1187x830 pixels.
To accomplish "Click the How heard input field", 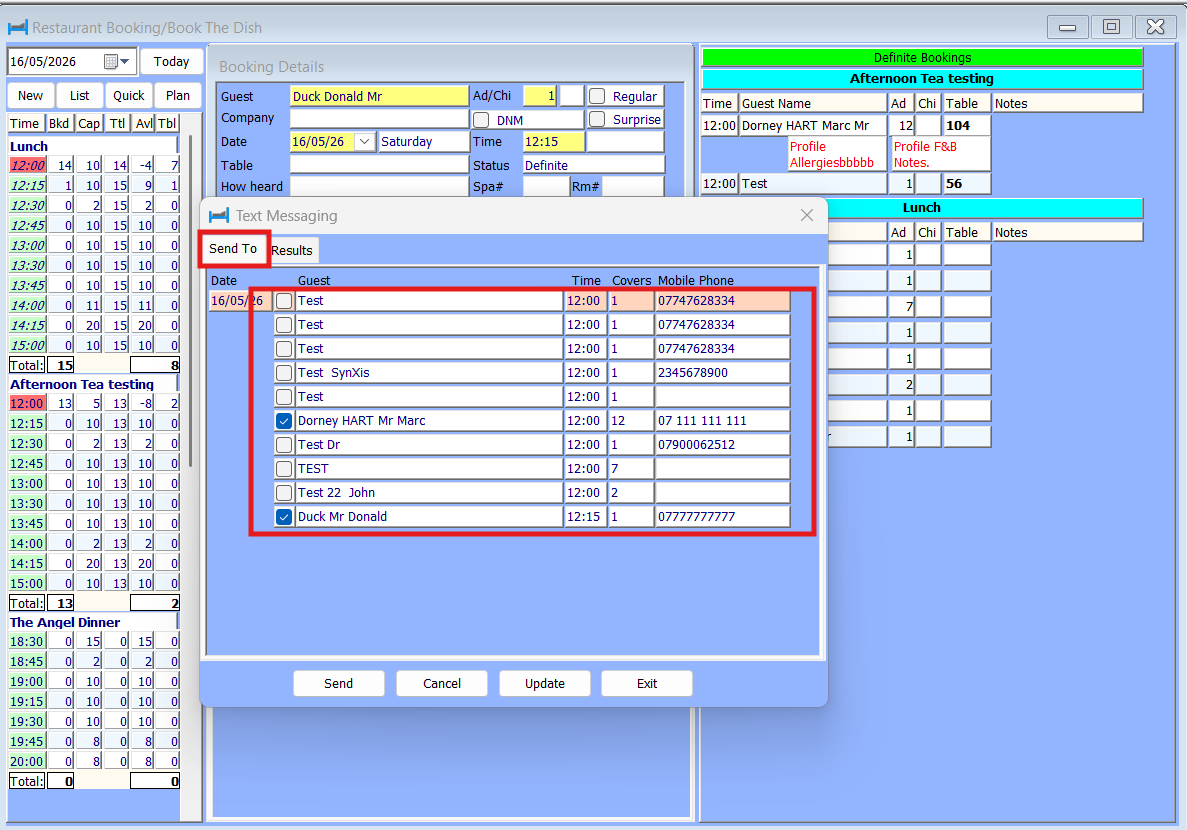I will [379, 186].
